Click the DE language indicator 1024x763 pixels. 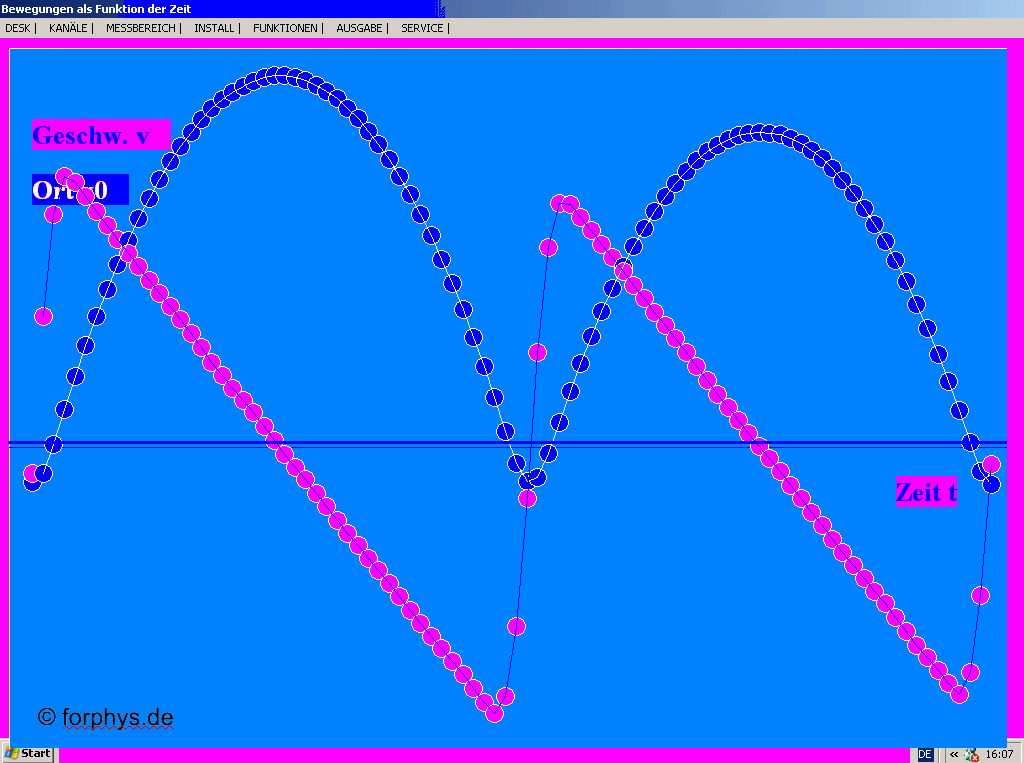click(925, 754)
